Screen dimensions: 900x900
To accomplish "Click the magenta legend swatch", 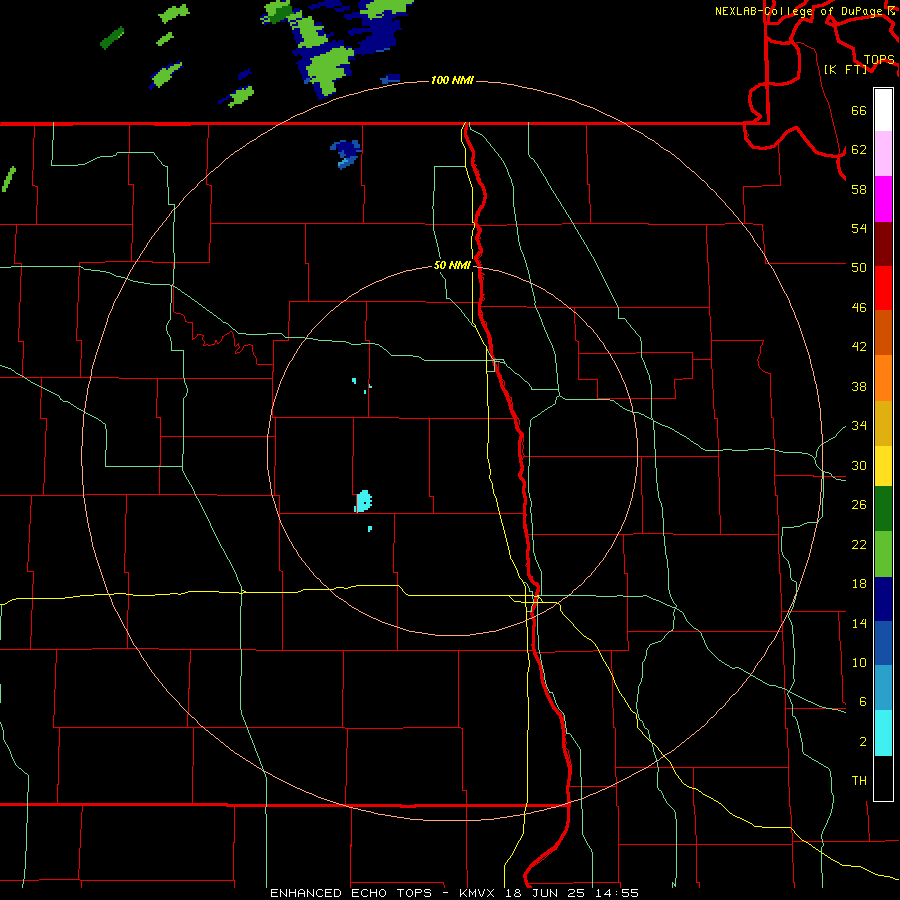I will click(x=883, y=199).
